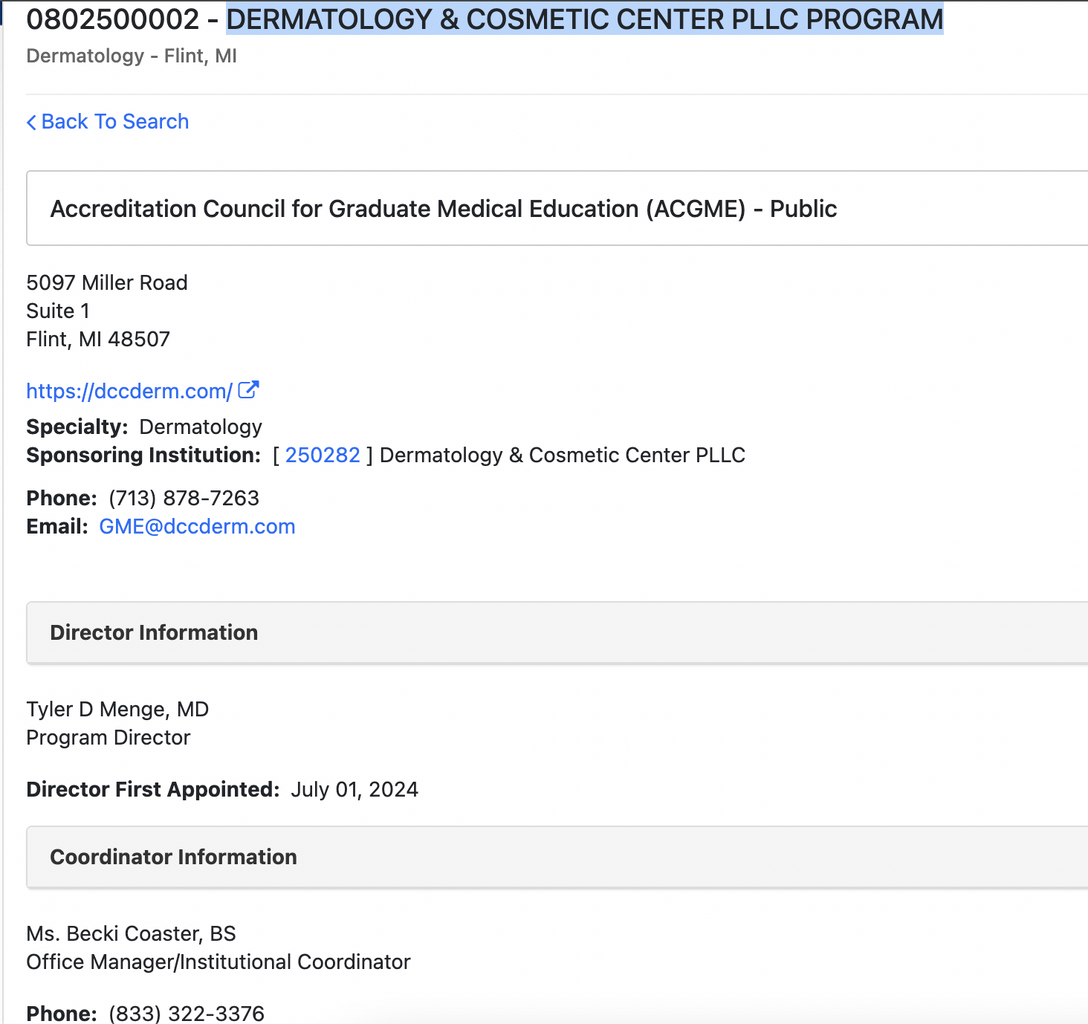Click the 5097 Miller Road address line
The height and width of the screenshot is (1024, 1088).
107,283
